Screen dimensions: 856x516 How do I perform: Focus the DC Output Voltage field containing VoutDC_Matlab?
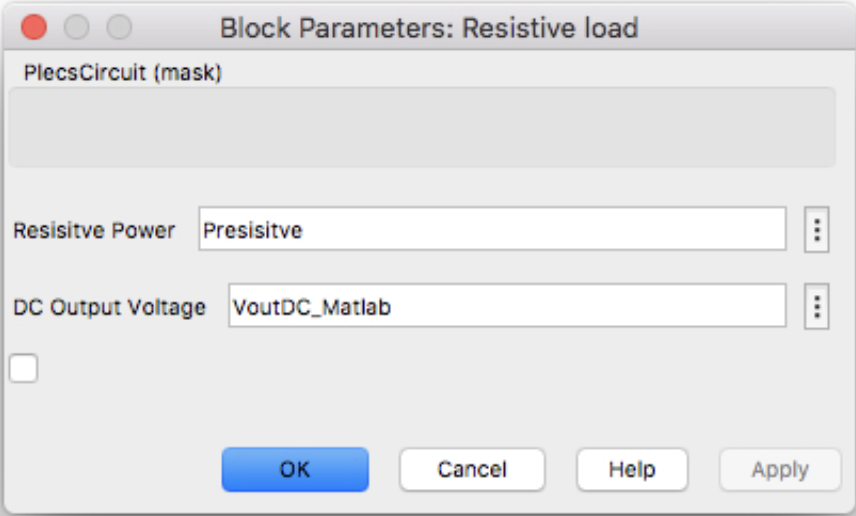click(507, 307)
